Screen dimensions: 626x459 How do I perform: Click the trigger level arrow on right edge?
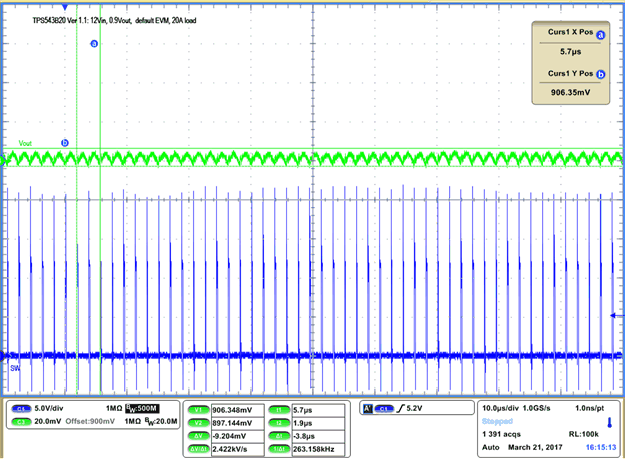tap(617, 315)
